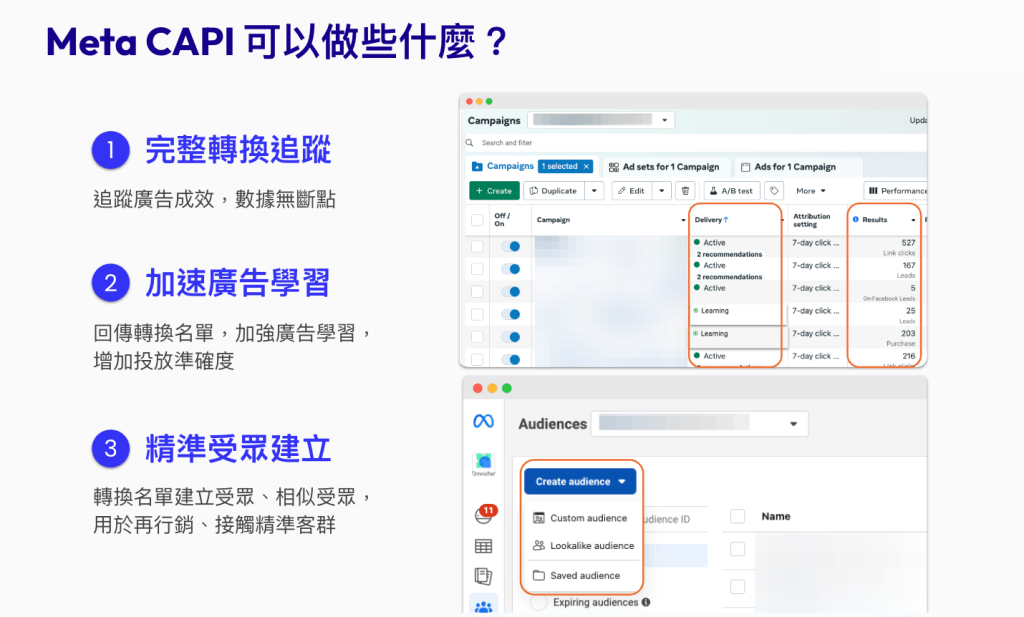The width and height of the screenshot is (1024, 617).
Task: Click the table grid icon in sidebar
Action: (x=483, y=546)
